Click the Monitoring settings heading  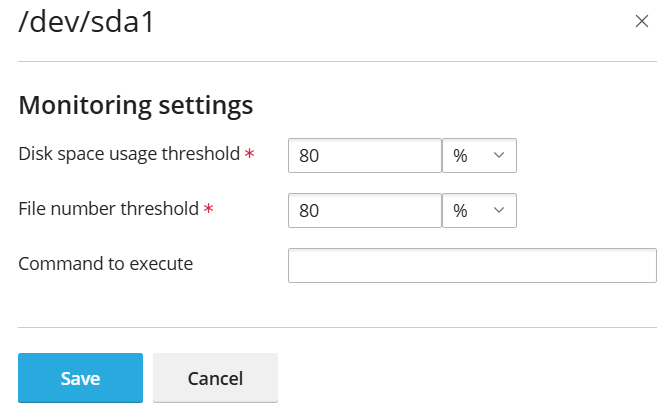pyautogui.click(x=136, y=105)
